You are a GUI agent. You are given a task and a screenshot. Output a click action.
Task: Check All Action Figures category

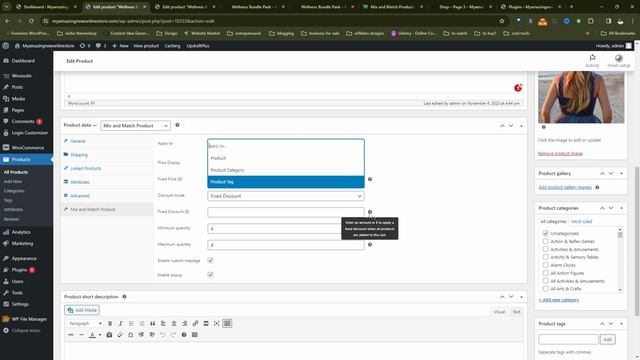point(546,273)
